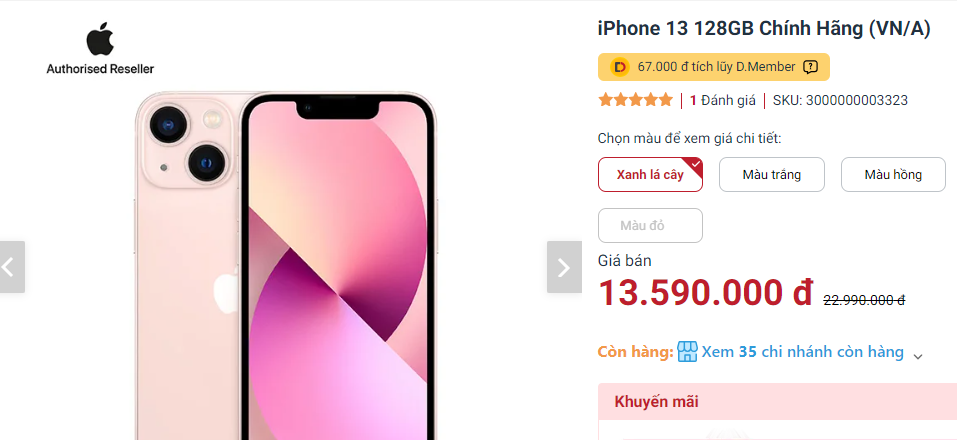Image resolution: width=957 pixels, height=440 pixels.
Task: Select the Màu trắng color option
Action: coord(771,175)
